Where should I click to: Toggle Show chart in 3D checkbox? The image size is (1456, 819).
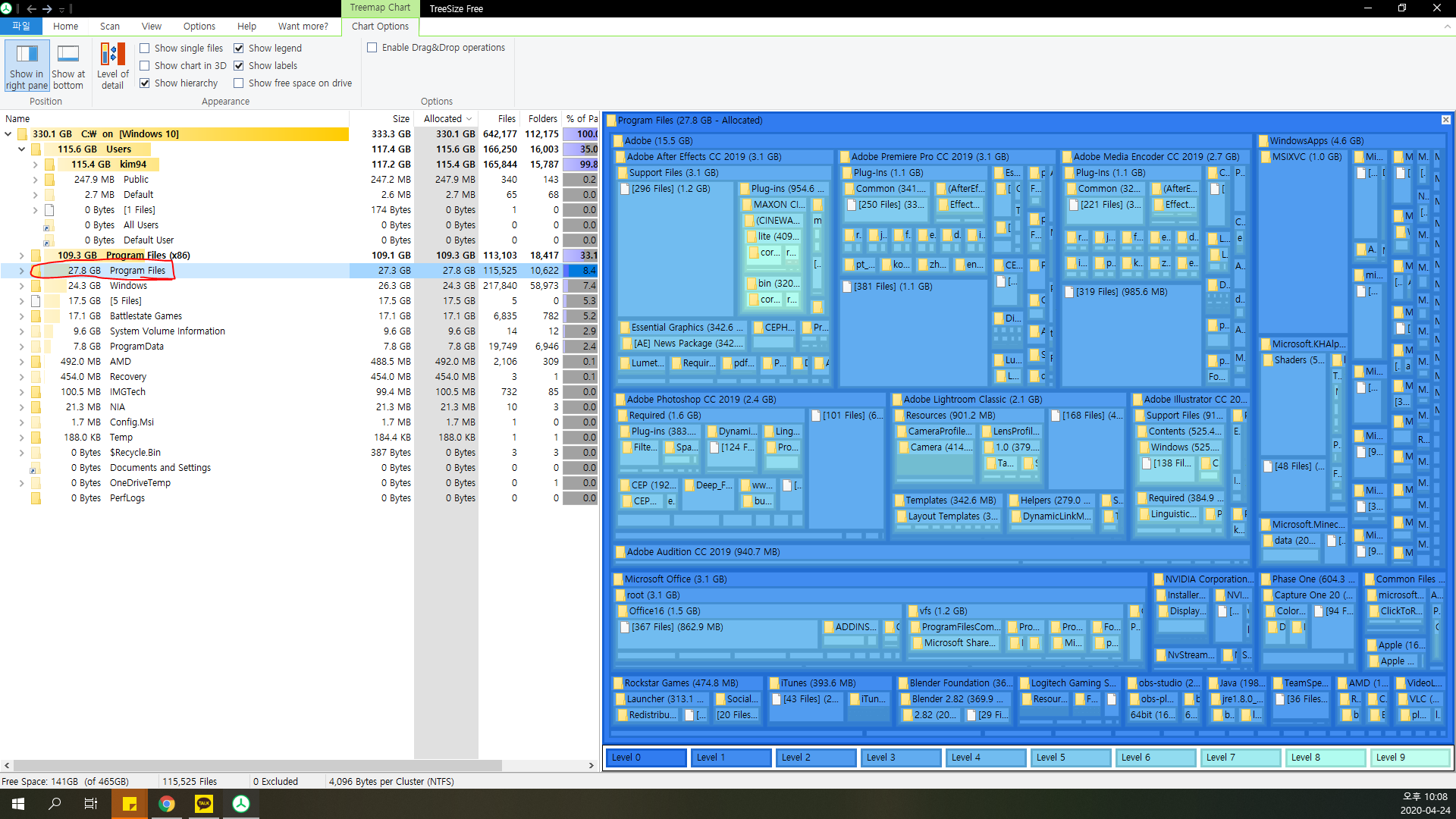tap(145, 65)
